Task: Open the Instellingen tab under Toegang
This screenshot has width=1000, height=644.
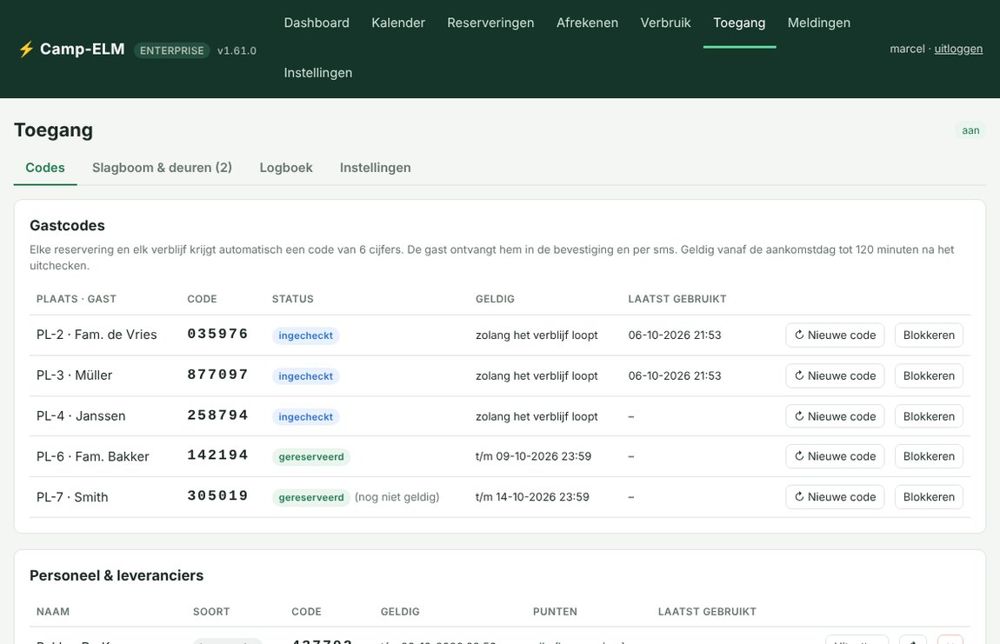Action: (375, 168)
